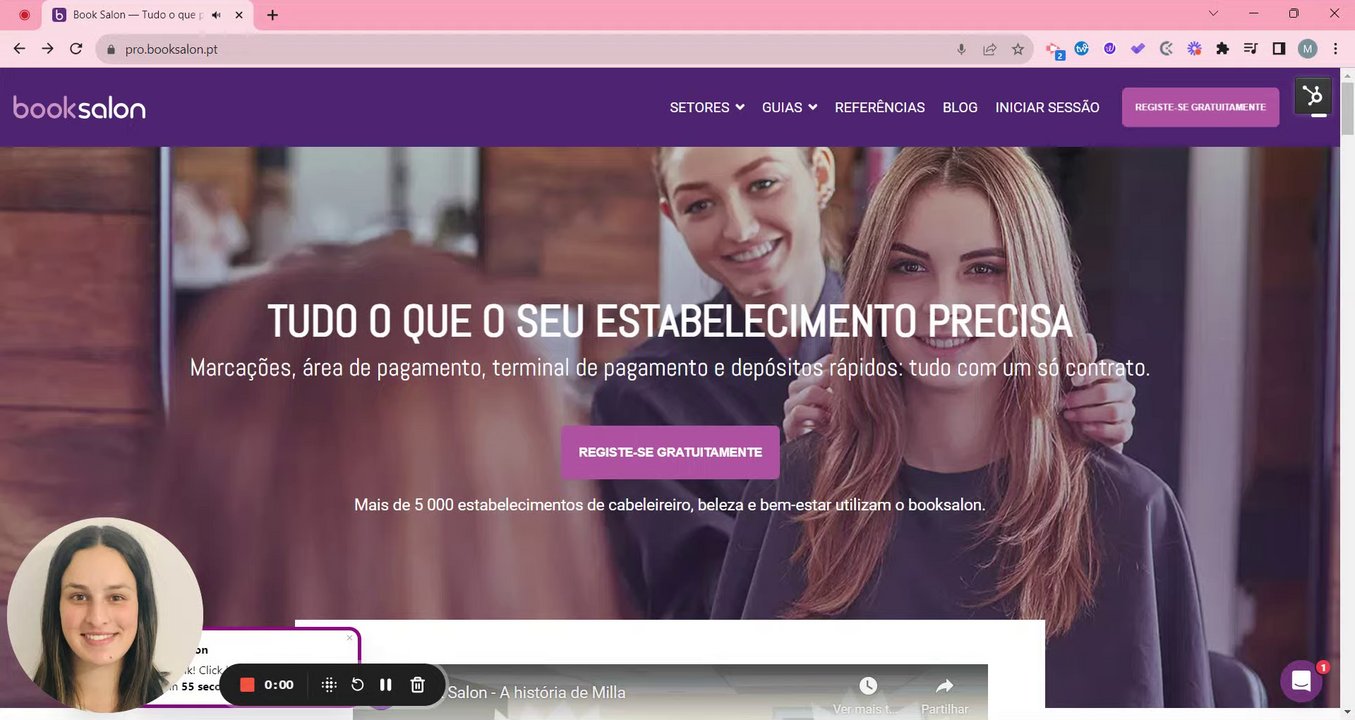
Task: Go back in browser history
Action: pyautogui.click(x=19, y=49)
